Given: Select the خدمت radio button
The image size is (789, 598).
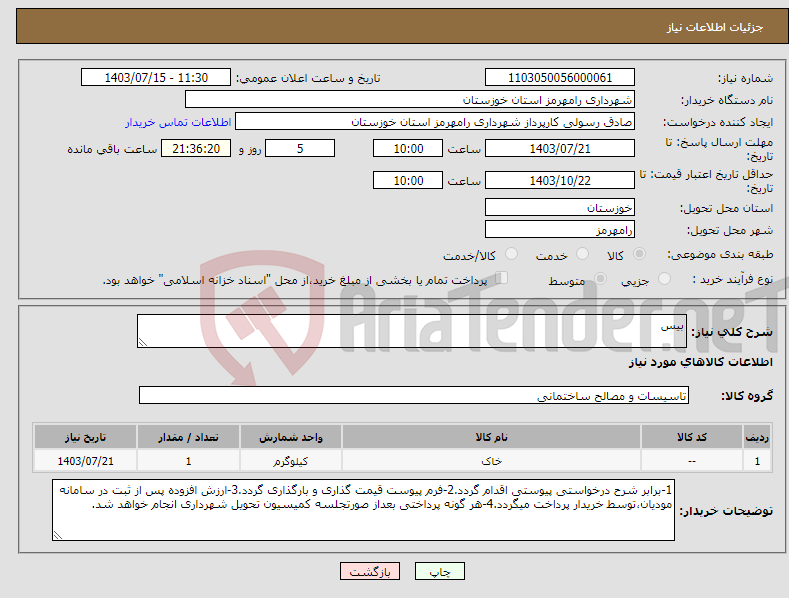Looking at the screenshot, I should click(x=582, y=254).
